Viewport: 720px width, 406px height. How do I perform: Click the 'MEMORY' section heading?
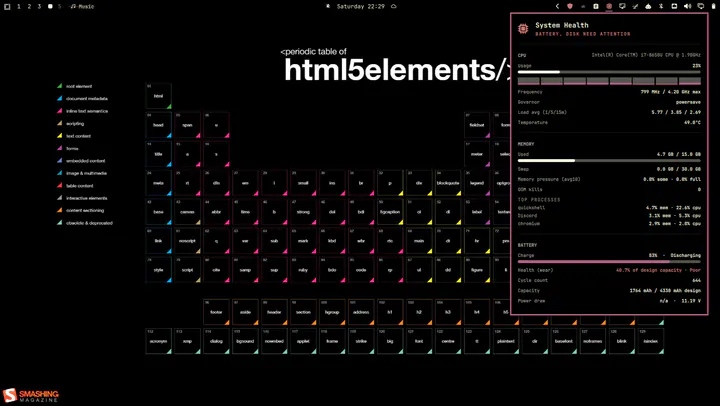(x=526, y=144)
